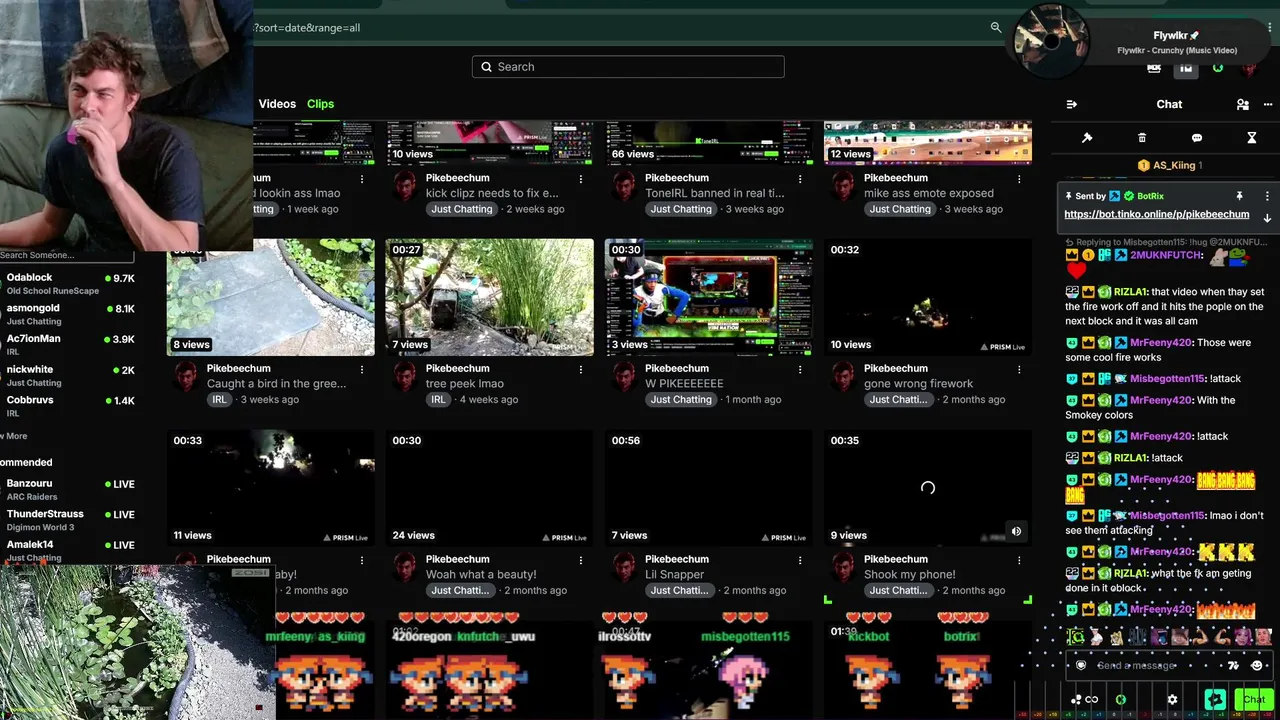Open Cobbruvs channel in the sidebar

(68, 406)
